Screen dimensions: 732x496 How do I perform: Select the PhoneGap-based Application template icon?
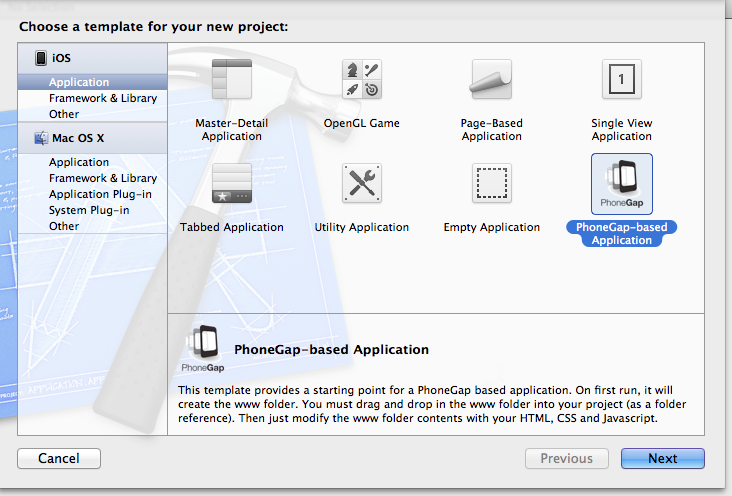tap(622, 184)
